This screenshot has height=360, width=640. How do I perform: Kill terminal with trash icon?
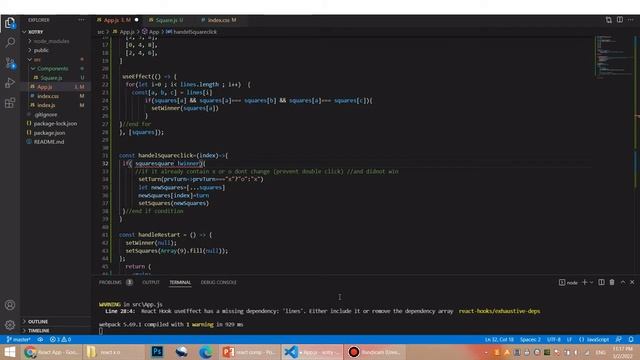pos(612,282)
